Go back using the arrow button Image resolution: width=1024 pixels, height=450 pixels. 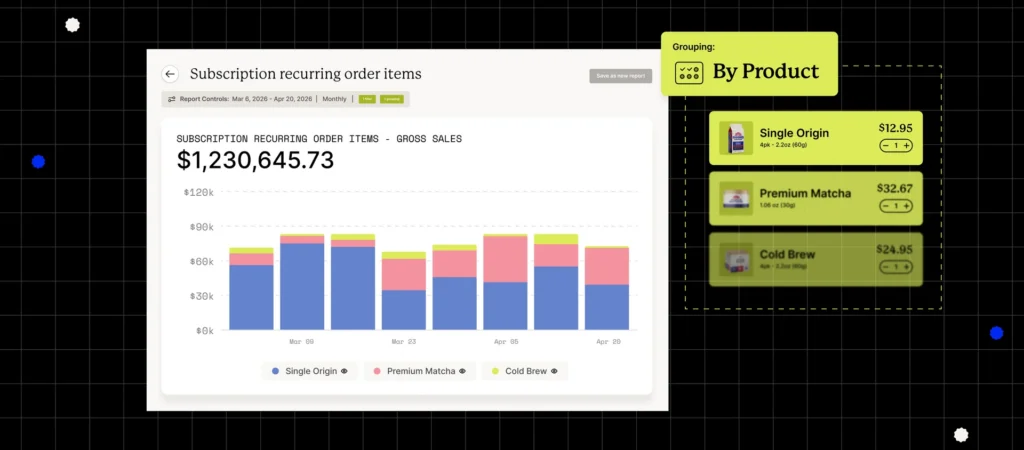point(170,74)
